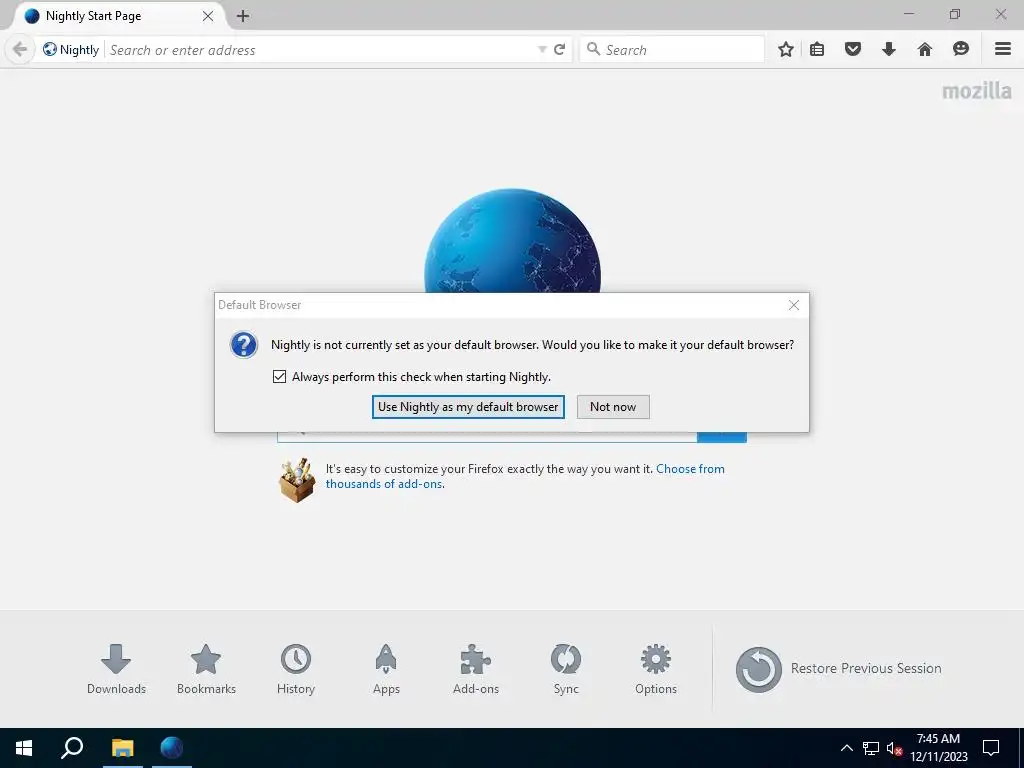
Task: Focus the 'Search or enter address' field
Action: pyautogui.click(x=320, y=50)
